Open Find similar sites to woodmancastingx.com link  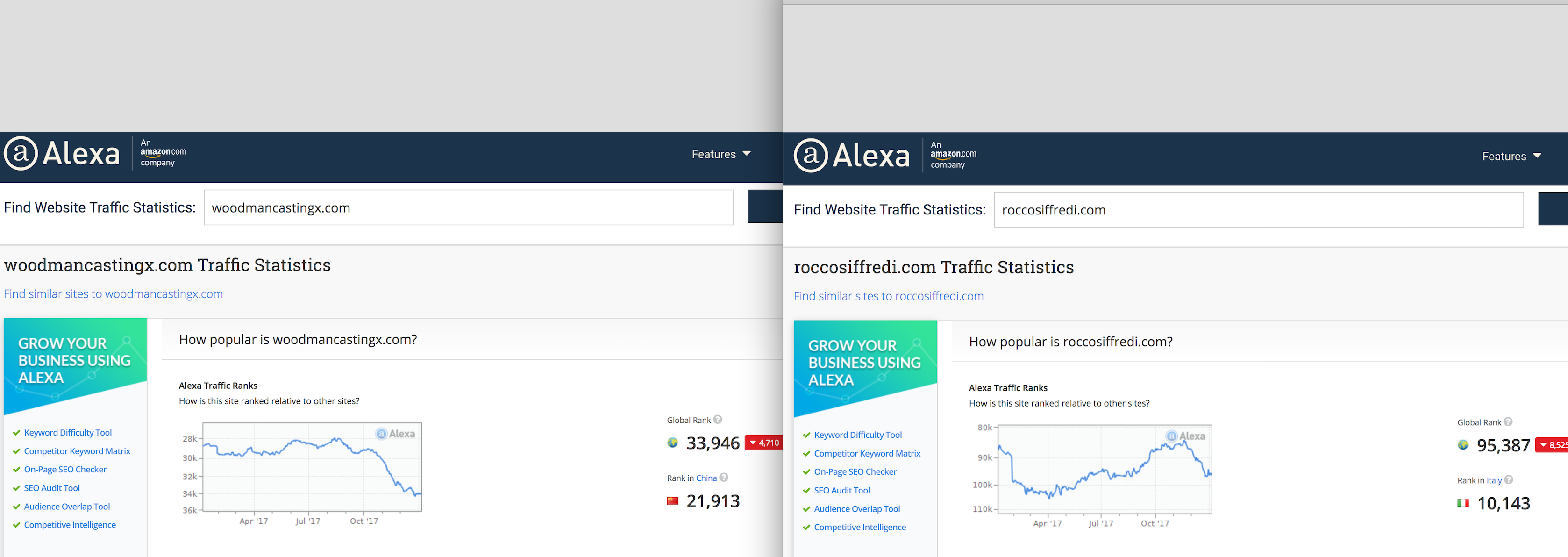pyautogui.click(x=113, y=294)
